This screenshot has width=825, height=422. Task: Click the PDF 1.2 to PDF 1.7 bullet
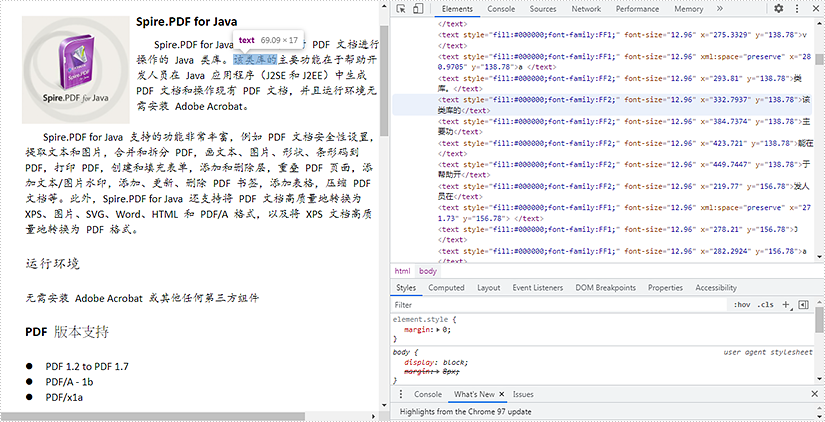[87, 366]
